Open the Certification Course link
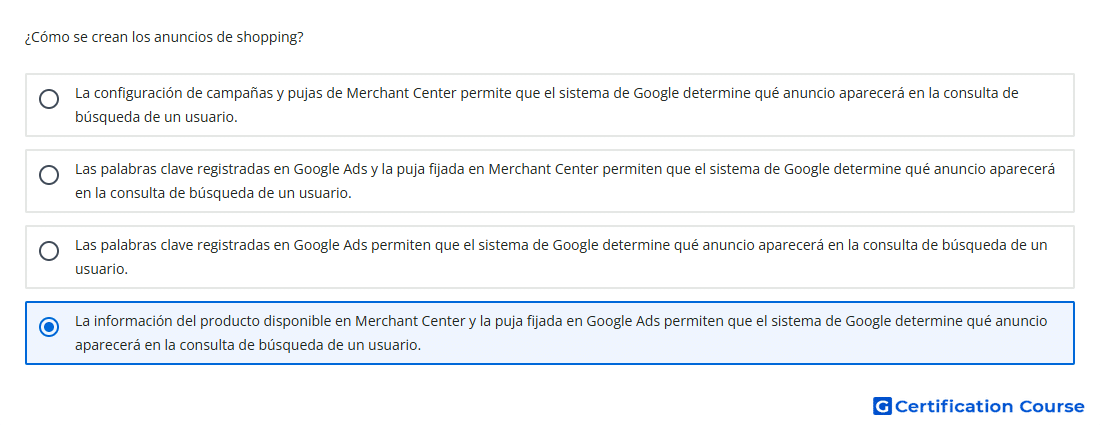This screenshot has width=1100, height=425. coord(979,406)
